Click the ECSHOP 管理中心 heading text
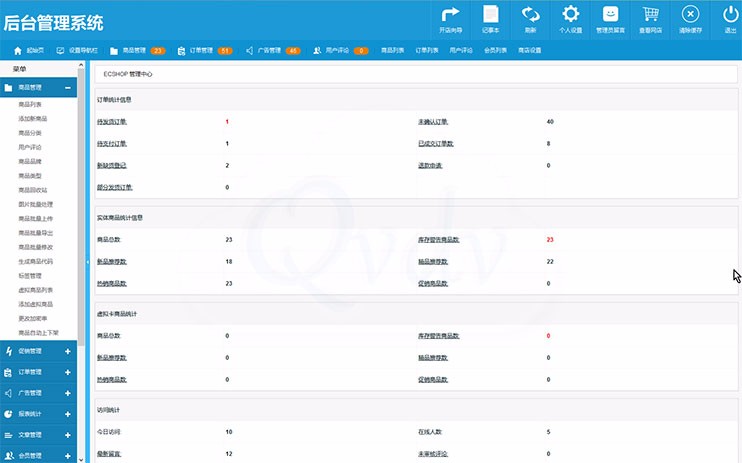The image size is (742, 463). (128, 74)
